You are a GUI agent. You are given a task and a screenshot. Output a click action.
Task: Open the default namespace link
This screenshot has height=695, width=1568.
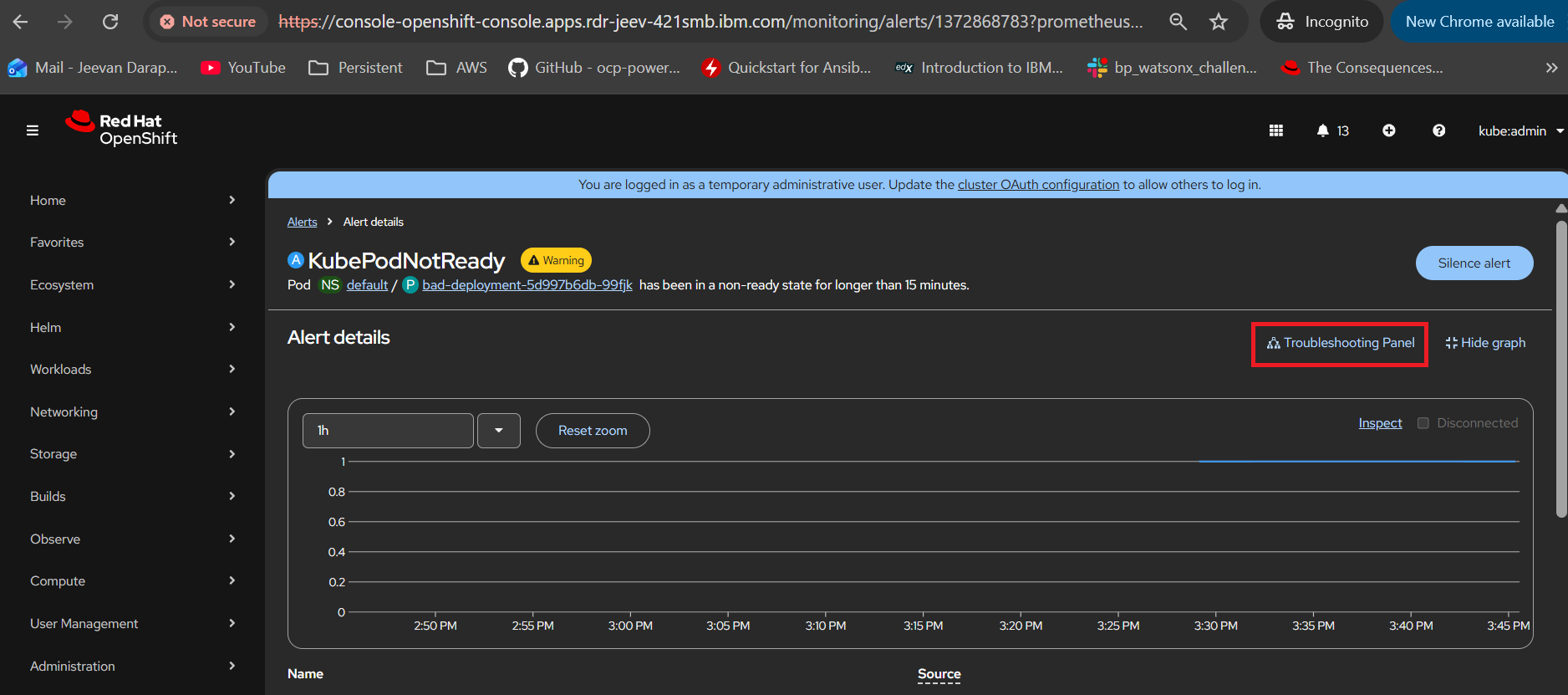coord(367,285)
